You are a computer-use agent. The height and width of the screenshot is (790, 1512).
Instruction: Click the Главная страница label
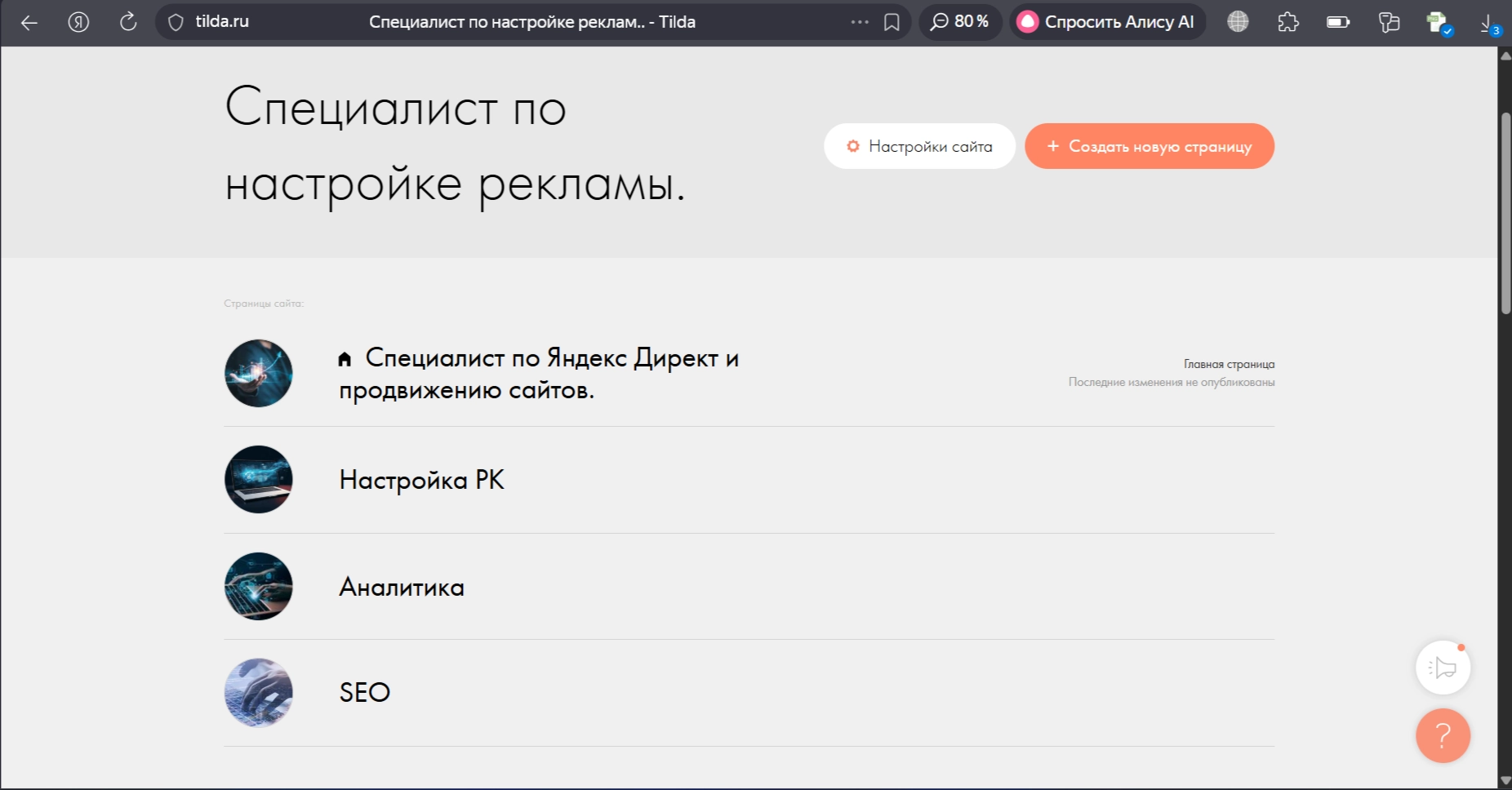(1229, 364)
